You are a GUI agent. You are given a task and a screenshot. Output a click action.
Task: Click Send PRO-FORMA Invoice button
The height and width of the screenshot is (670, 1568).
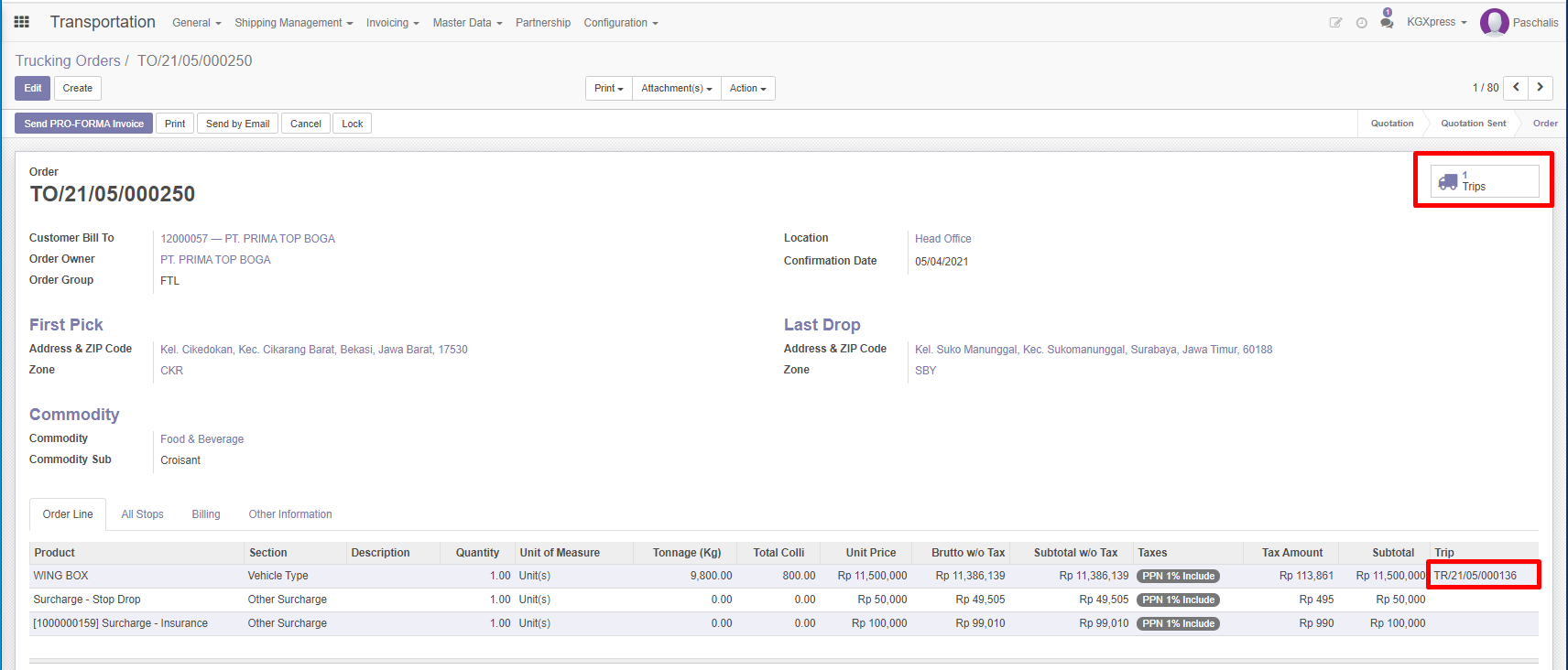coord(84,124)
